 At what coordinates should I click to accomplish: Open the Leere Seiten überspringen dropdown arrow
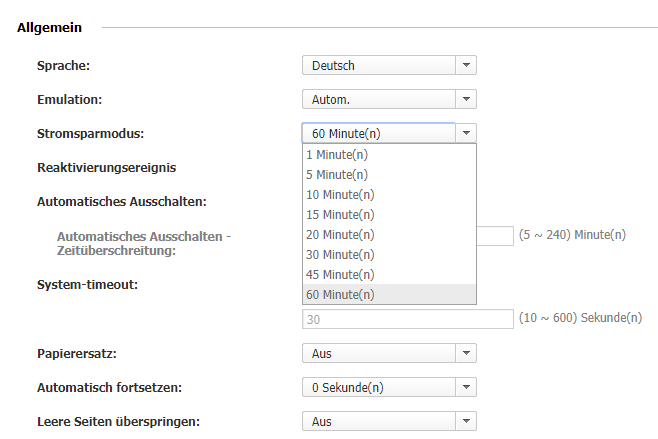tap(466, 421)
